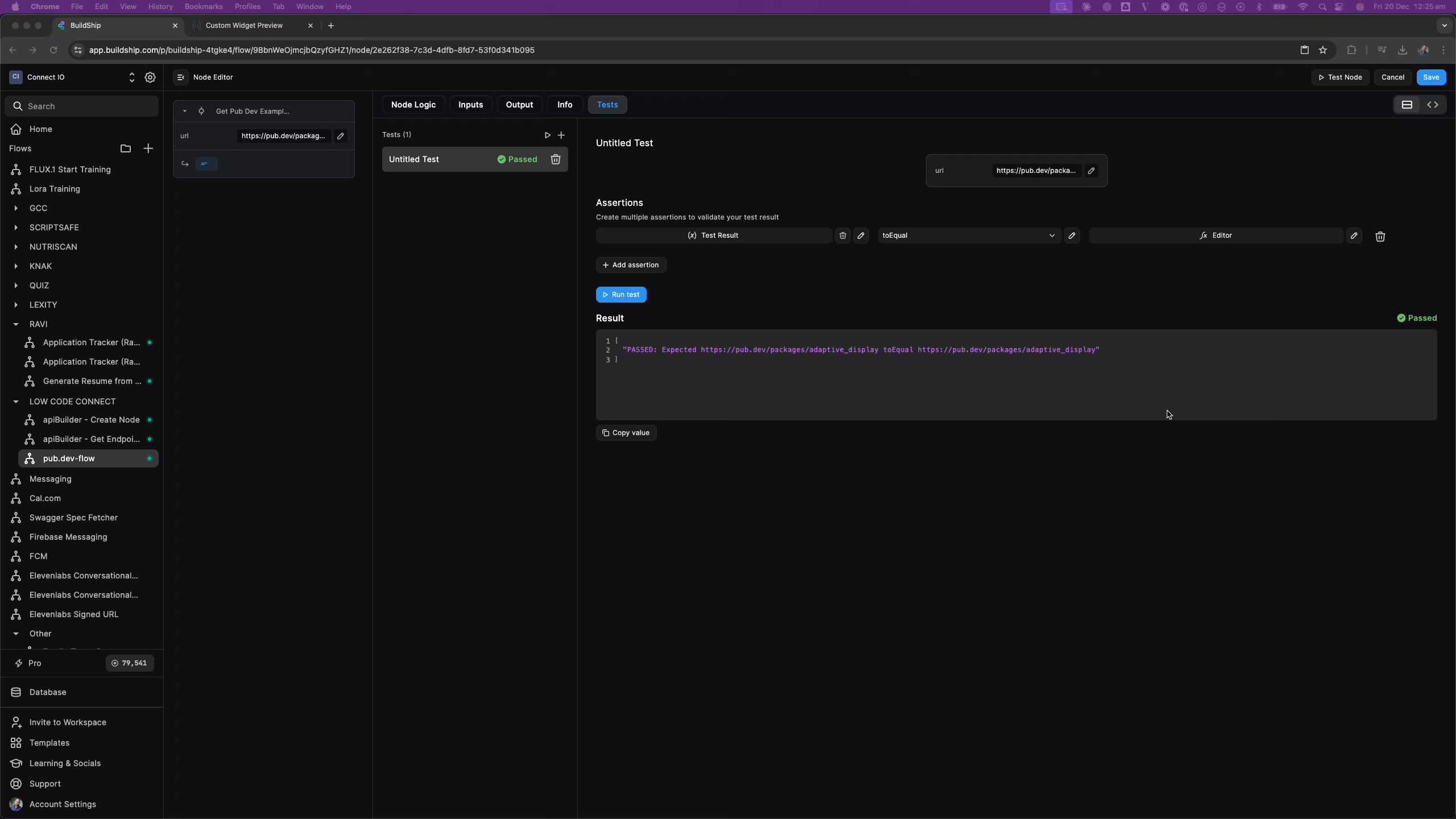Open workspace settings with the gear icon

coord(150,77)
